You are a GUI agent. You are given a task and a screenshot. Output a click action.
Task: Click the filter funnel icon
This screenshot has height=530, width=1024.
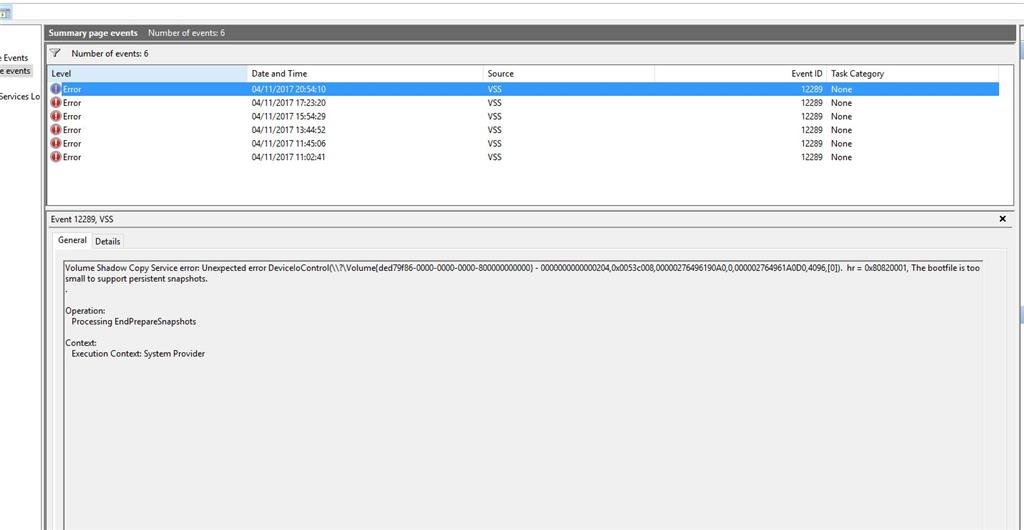(56, 53)
